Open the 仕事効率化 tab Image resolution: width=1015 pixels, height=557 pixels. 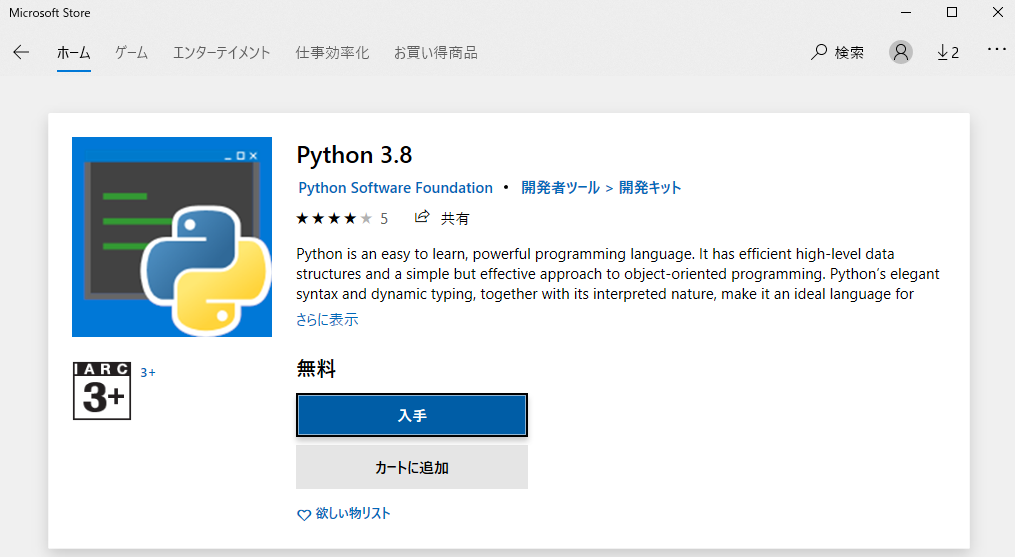pos(332,52)
